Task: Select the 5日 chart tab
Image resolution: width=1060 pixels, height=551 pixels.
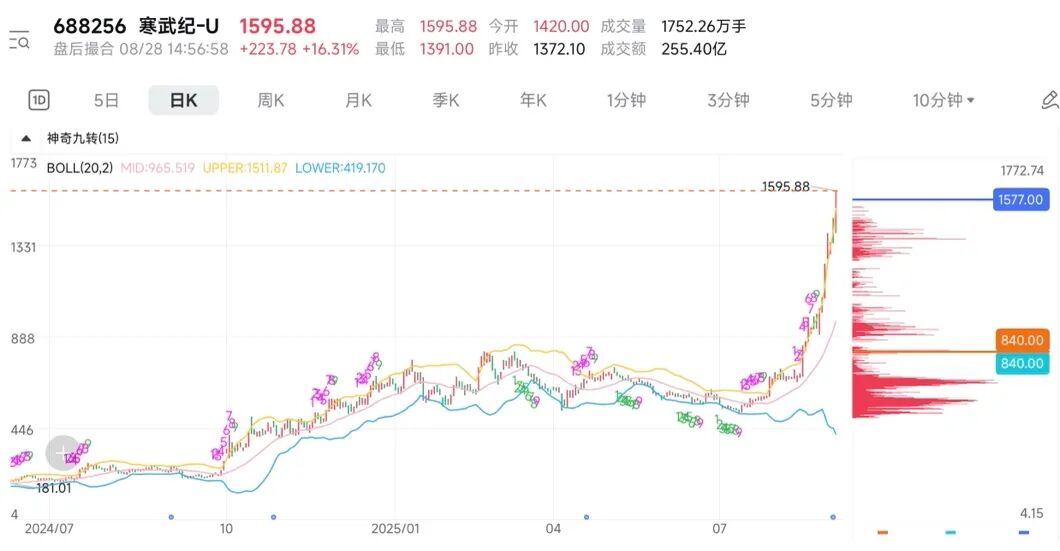Action: (106, 100)
